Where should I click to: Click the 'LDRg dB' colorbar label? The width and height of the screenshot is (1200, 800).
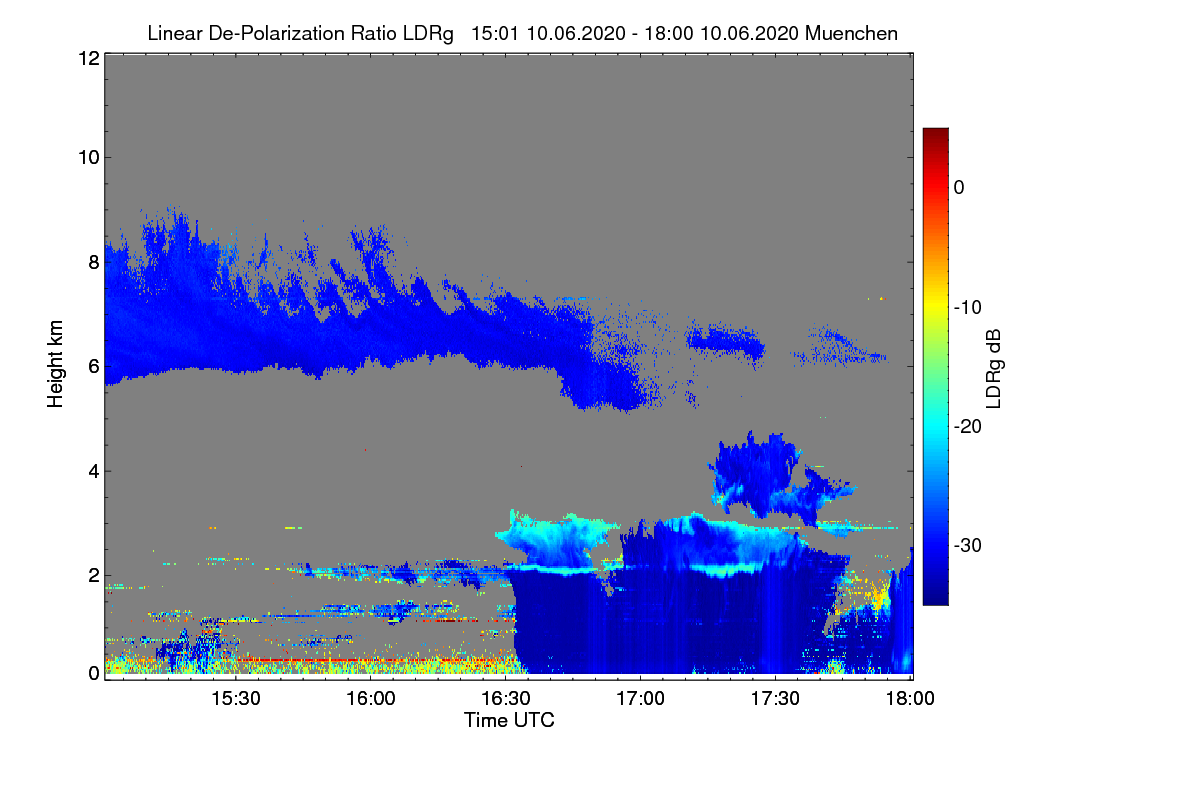(x=993, y=368)
